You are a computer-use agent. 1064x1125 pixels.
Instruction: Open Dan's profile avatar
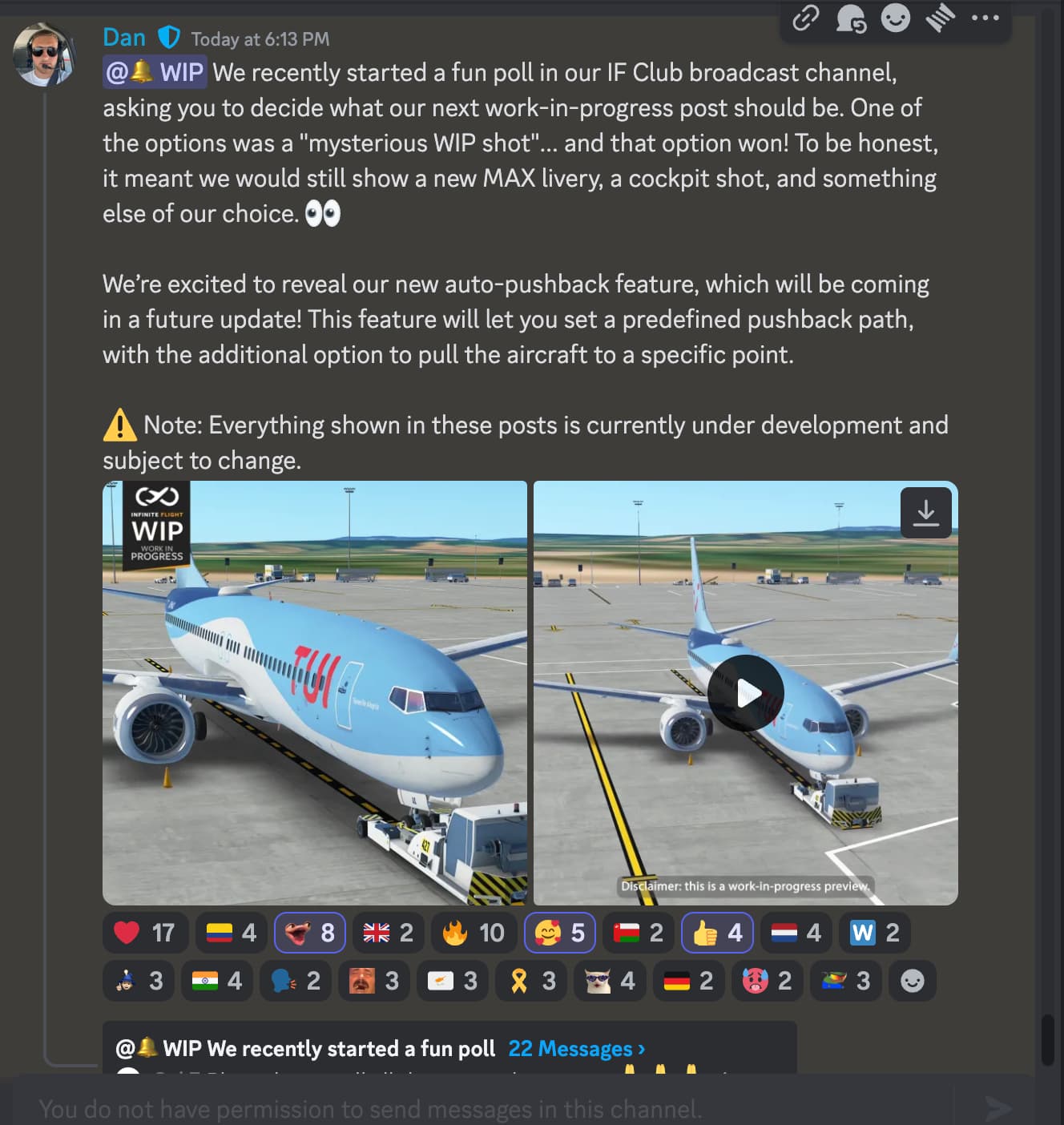tap(43, 54)
